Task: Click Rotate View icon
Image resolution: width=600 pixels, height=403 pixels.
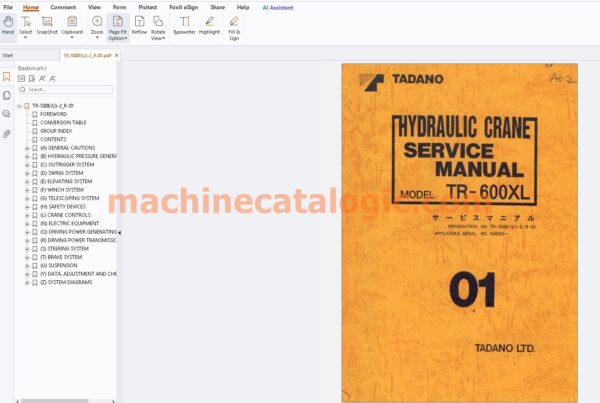Action: pos(158,21)
